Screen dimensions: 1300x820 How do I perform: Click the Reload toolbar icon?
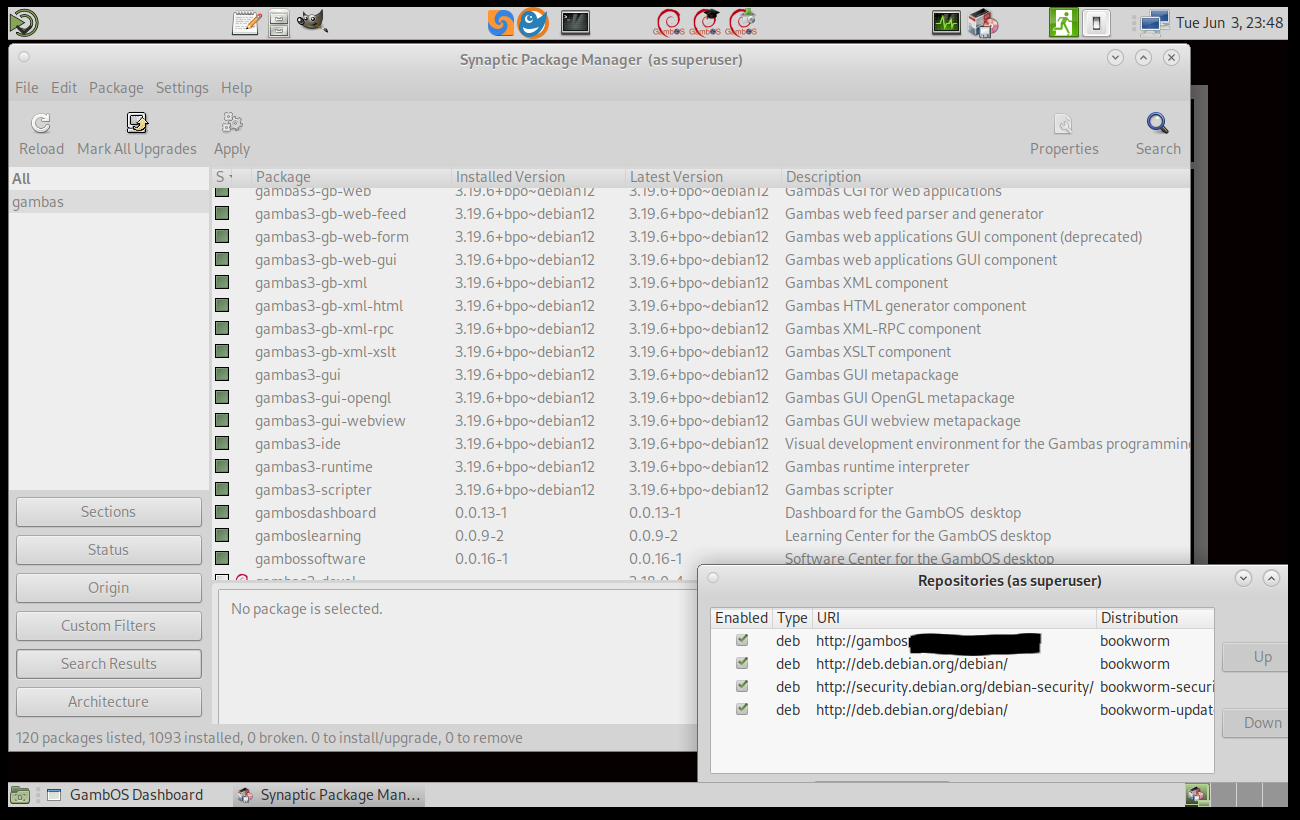click(41, 124)
